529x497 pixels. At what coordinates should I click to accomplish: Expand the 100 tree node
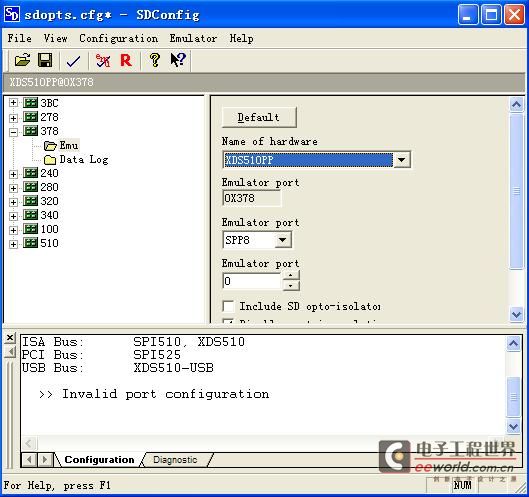click(13, 230)
